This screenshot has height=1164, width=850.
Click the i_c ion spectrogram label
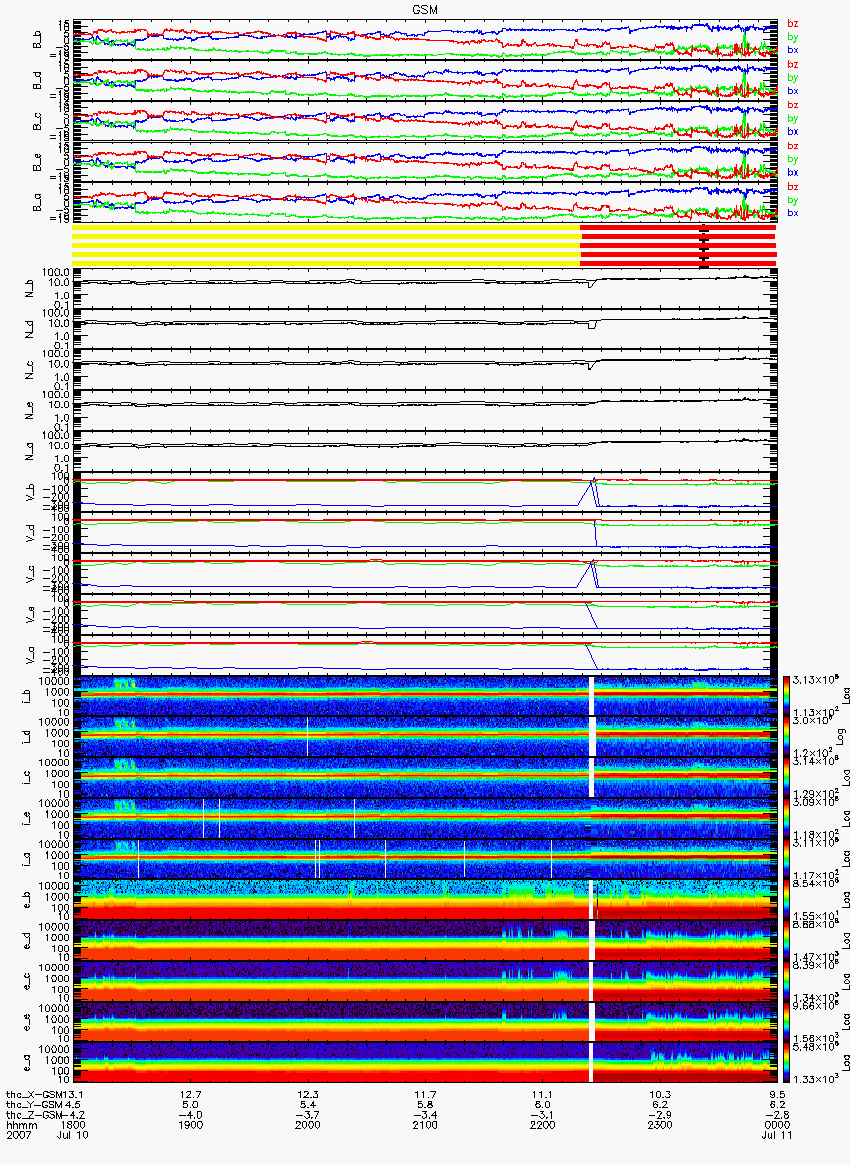click(25, 779)
